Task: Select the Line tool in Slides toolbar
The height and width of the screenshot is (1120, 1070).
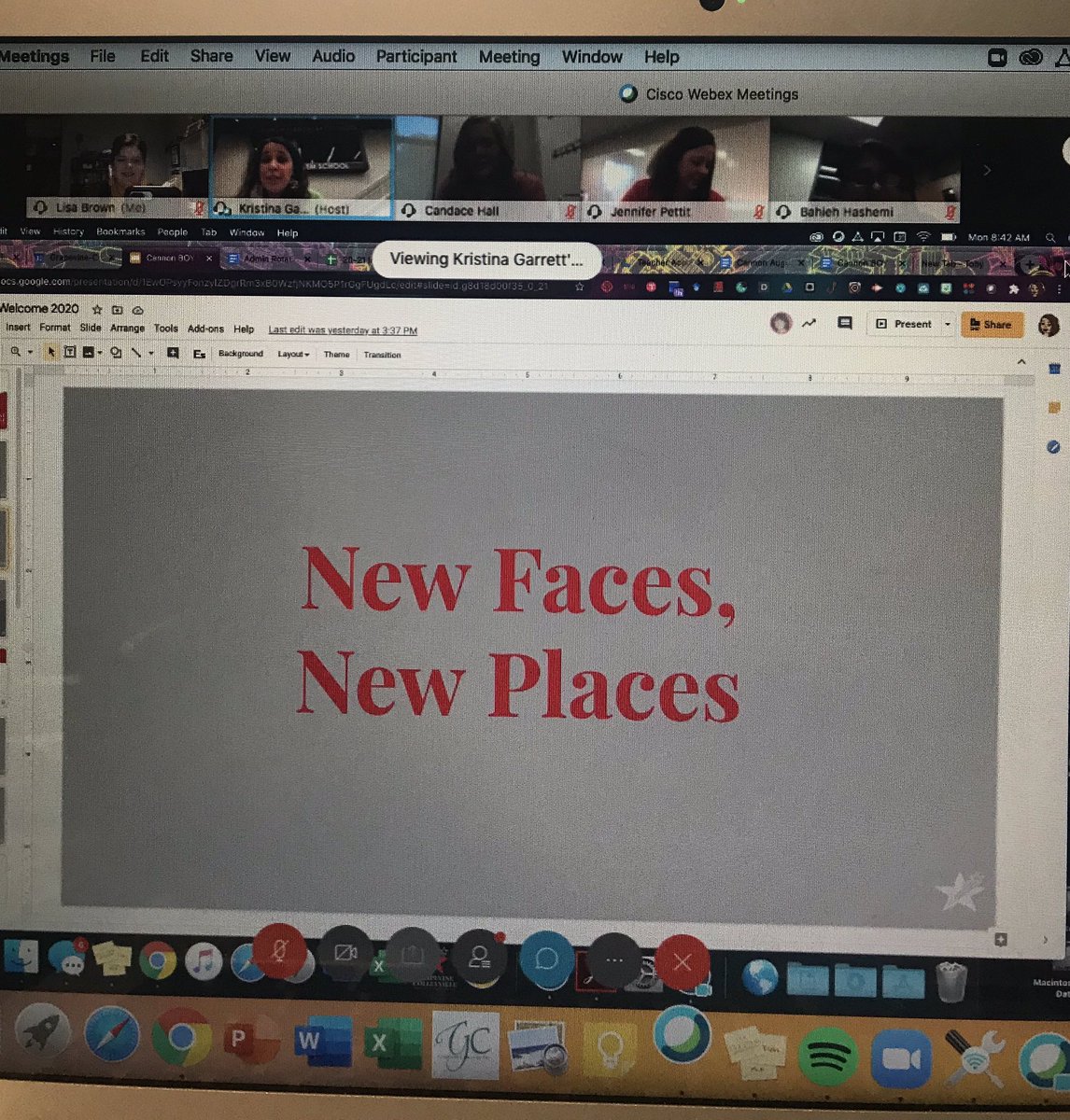Action: [136, 353]
